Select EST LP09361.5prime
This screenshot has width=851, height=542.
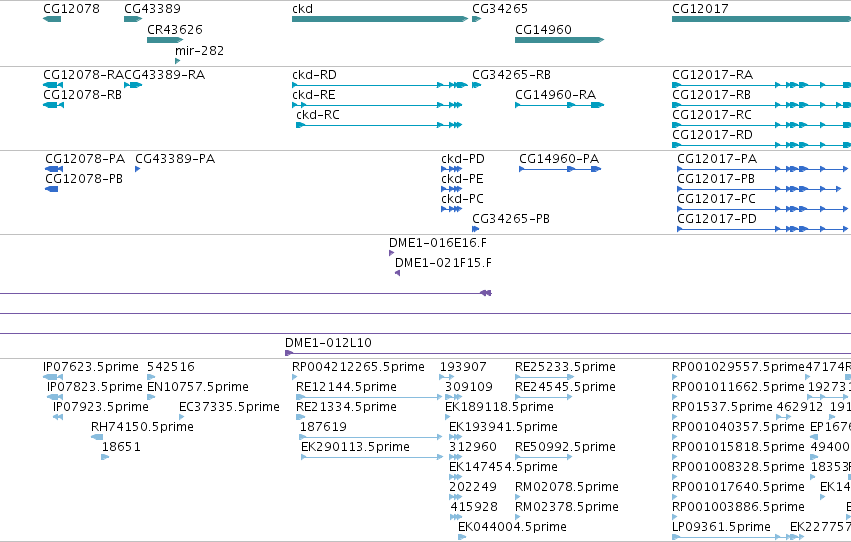point(721,528)
